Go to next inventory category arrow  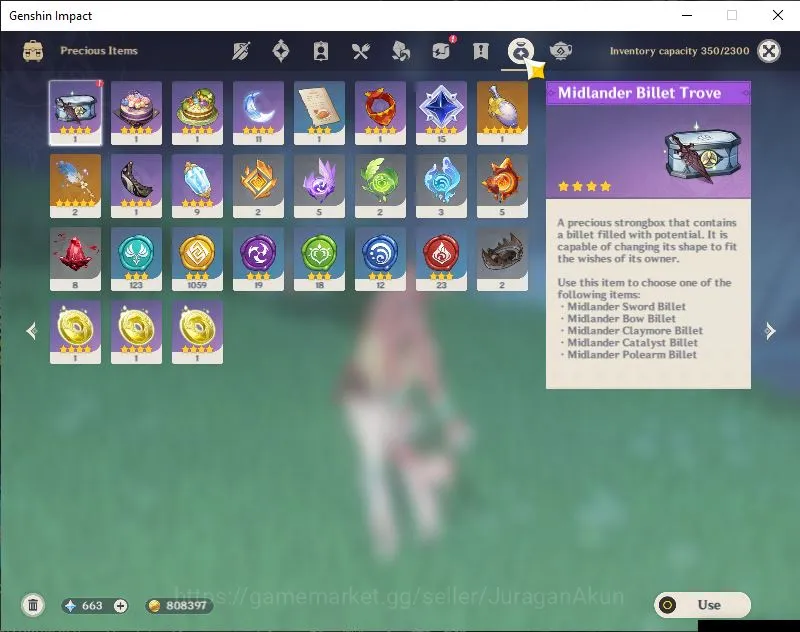pos(770,331)
